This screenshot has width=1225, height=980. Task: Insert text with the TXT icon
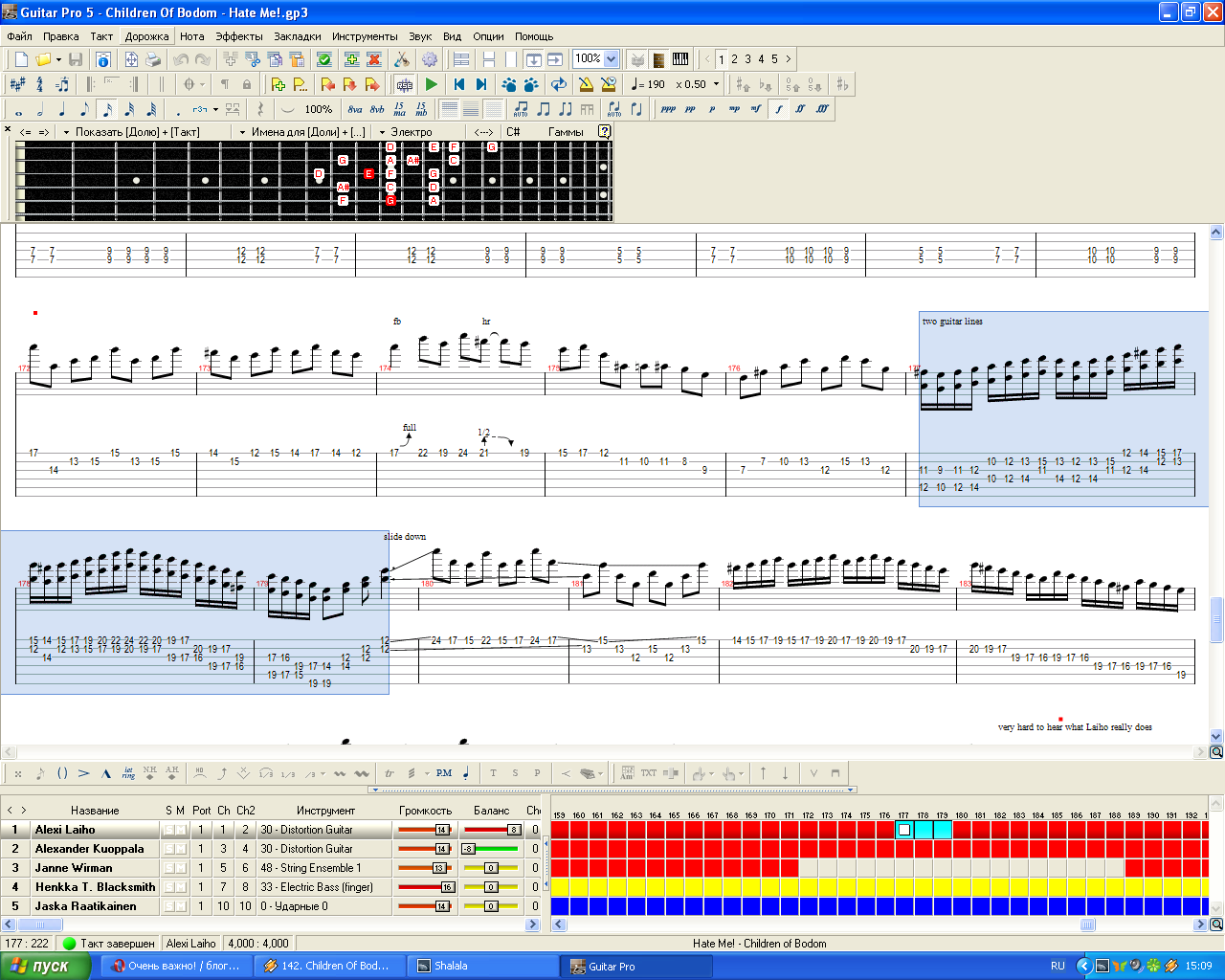[x=649, y=773]
